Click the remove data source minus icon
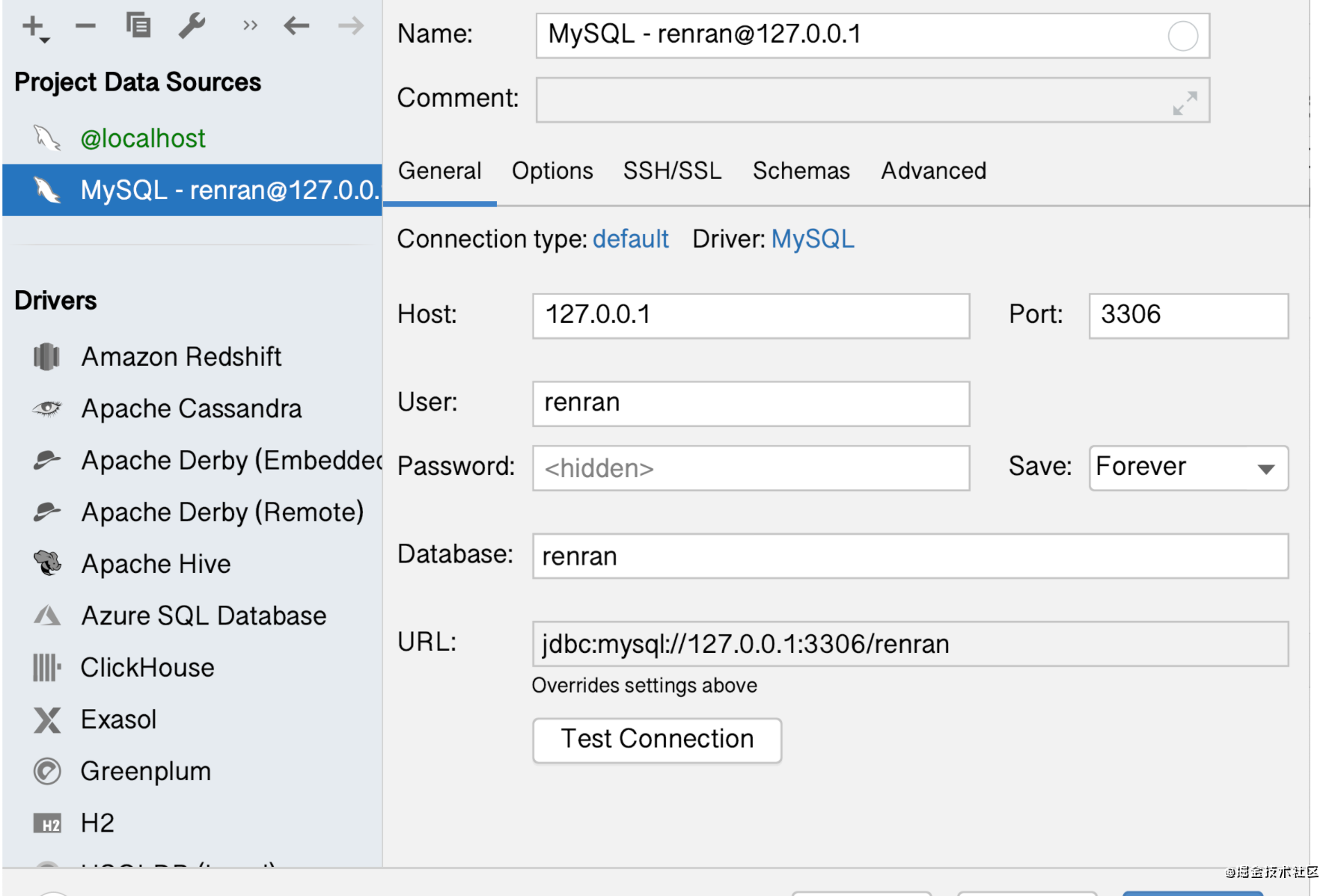The image size is (1338, 896). click(86, 27)
